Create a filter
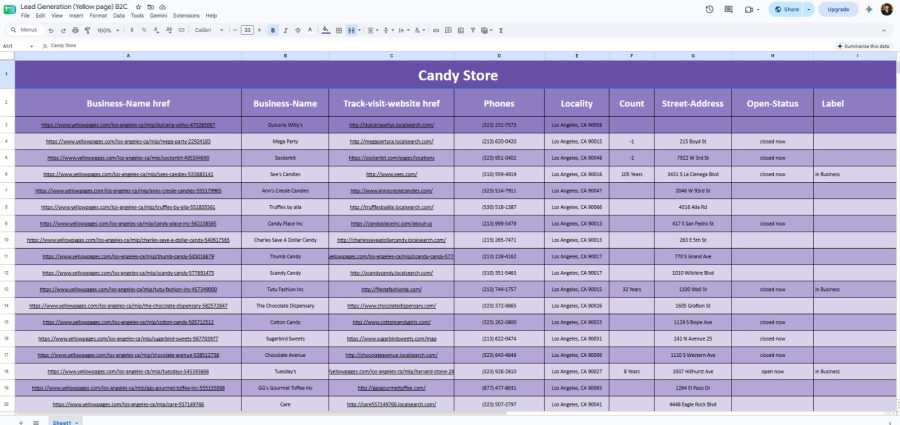 point(472,30)
